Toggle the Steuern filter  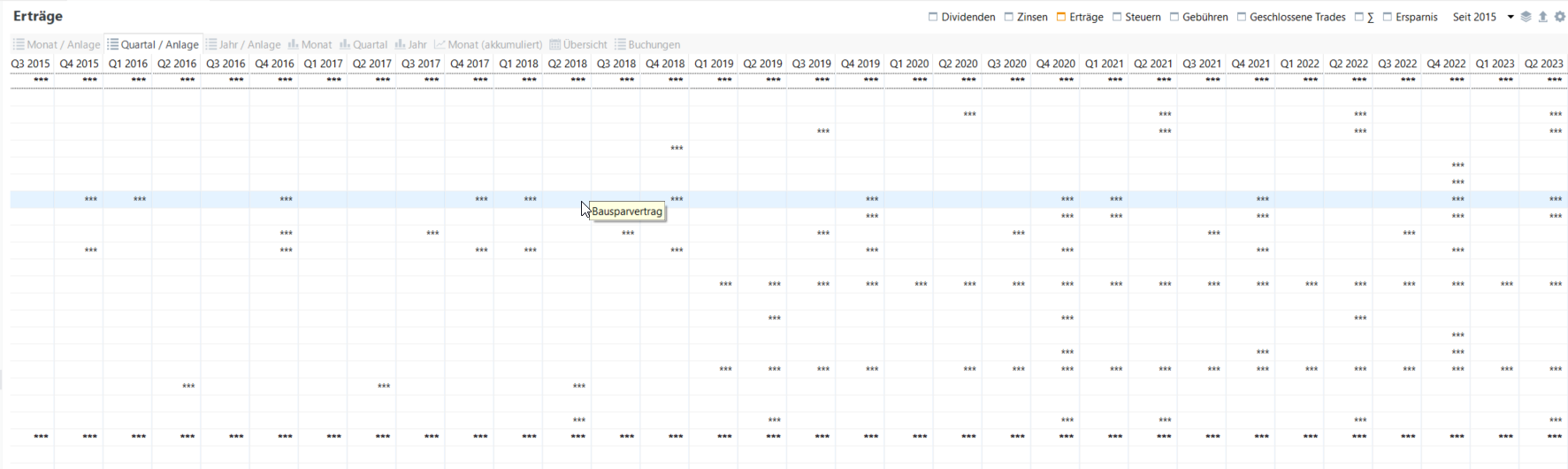click(x=1117, y=17)
